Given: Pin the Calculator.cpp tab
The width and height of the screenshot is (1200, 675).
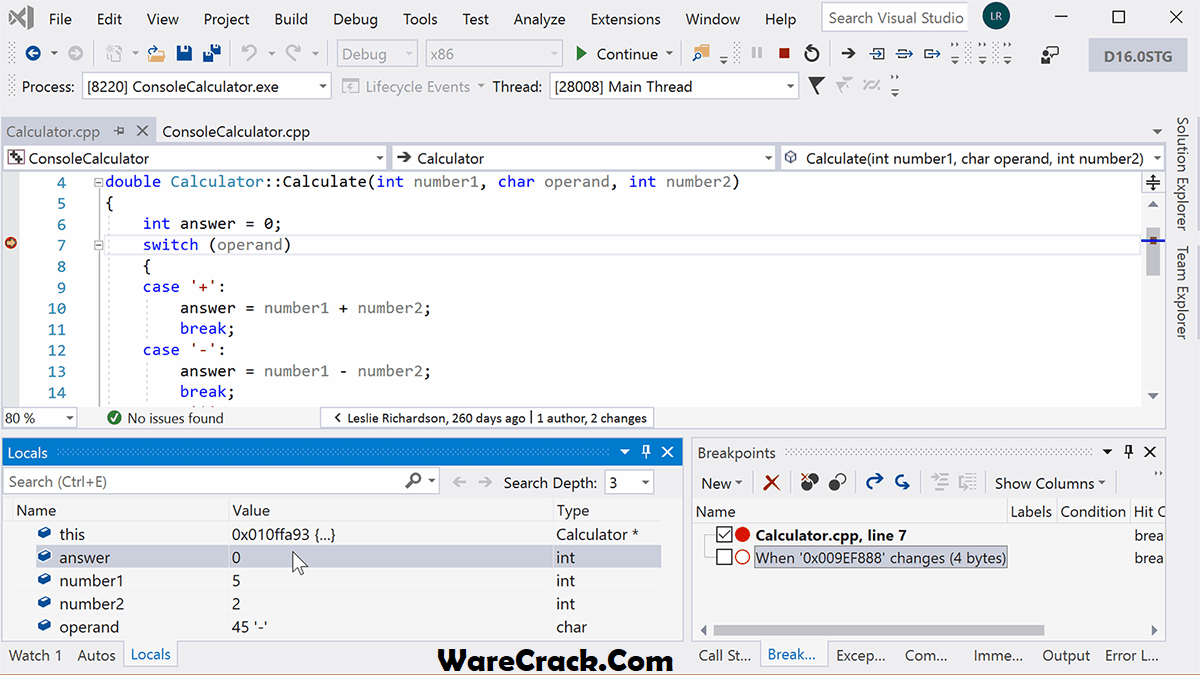Looking at the screenshot, I should coord(119,131).
